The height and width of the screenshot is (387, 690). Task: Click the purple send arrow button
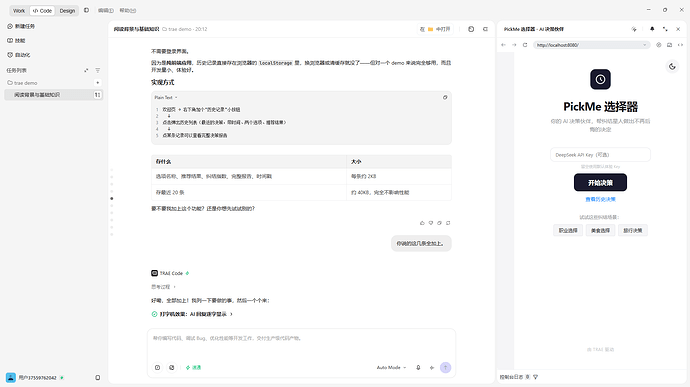pos(445,367)
